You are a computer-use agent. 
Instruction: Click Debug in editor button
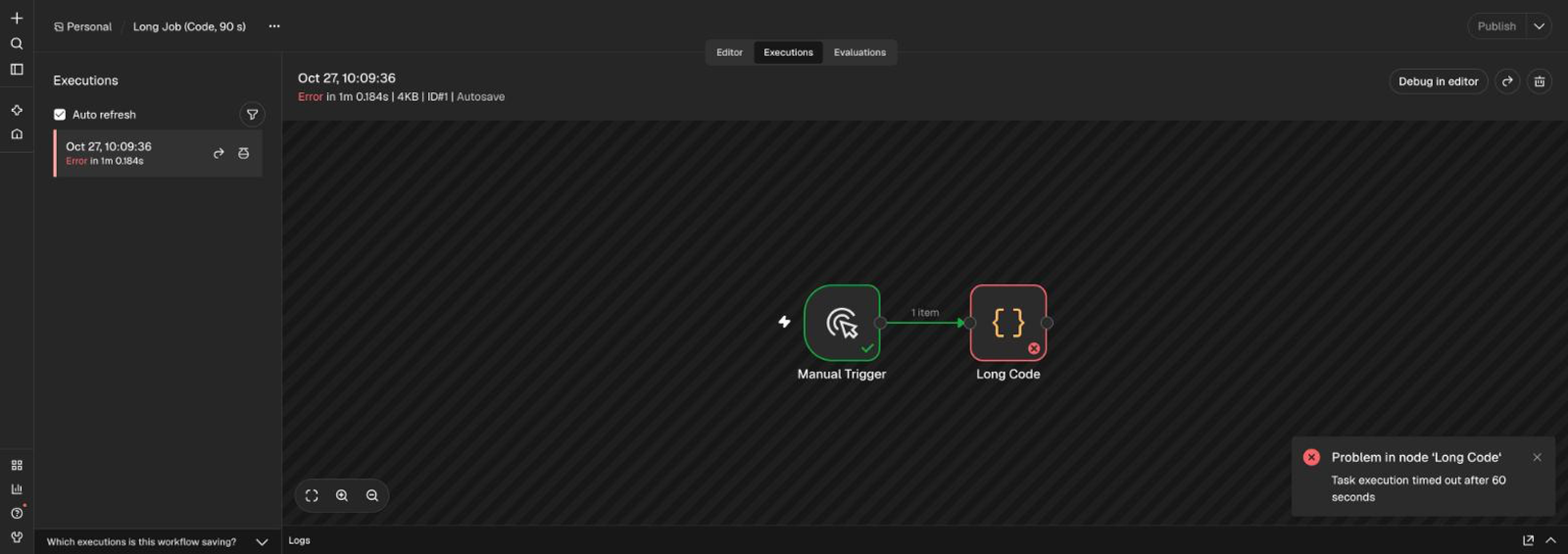[x=1438, y=81]
